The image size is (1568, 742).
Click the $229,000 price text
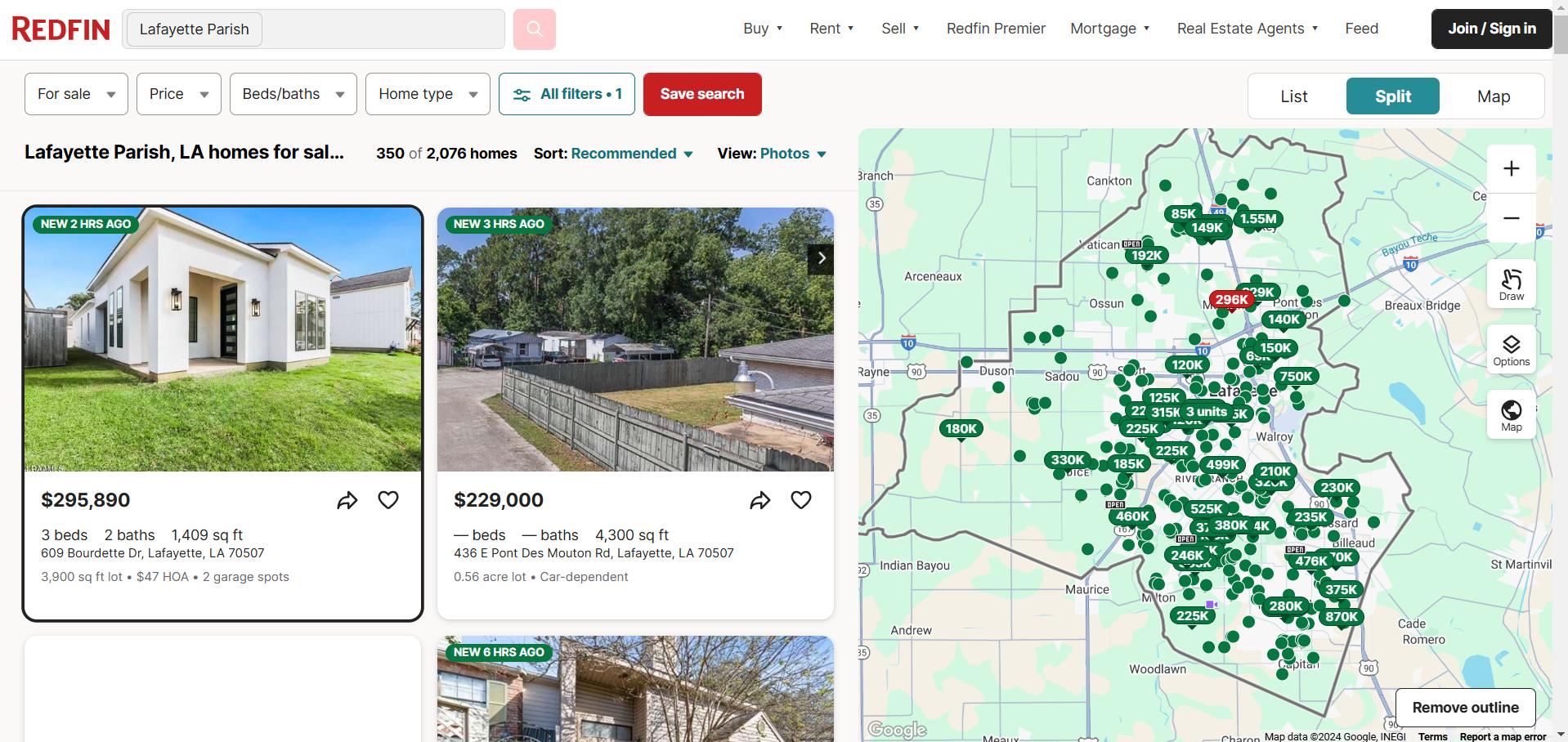499,500
